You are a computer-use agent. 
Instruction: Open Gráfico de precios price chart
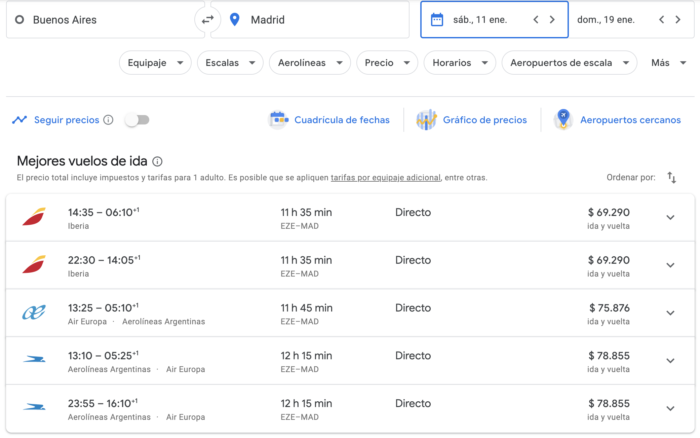(472, 120)
